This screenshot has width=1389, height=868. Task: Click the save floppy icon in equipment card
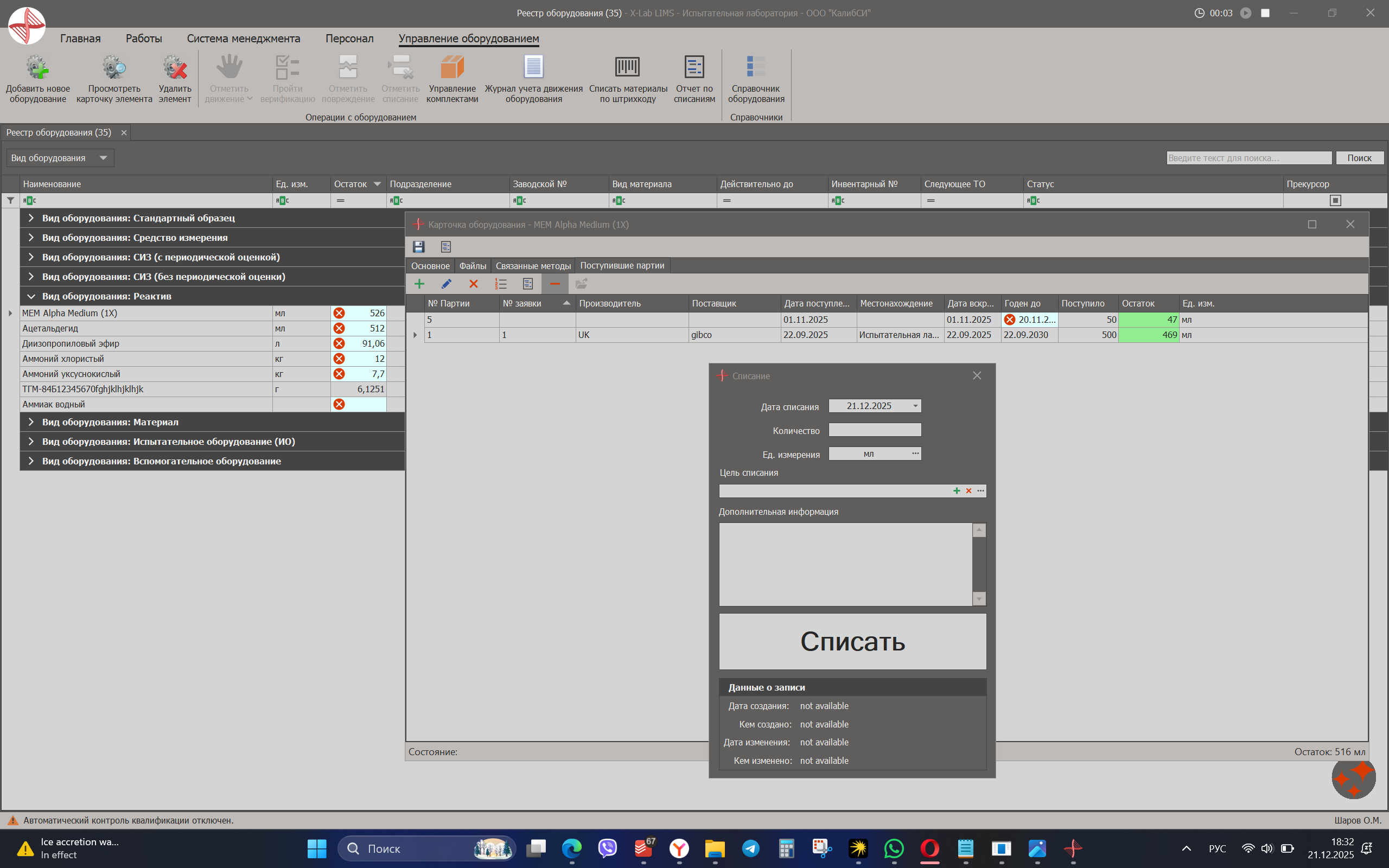[418, 247]
